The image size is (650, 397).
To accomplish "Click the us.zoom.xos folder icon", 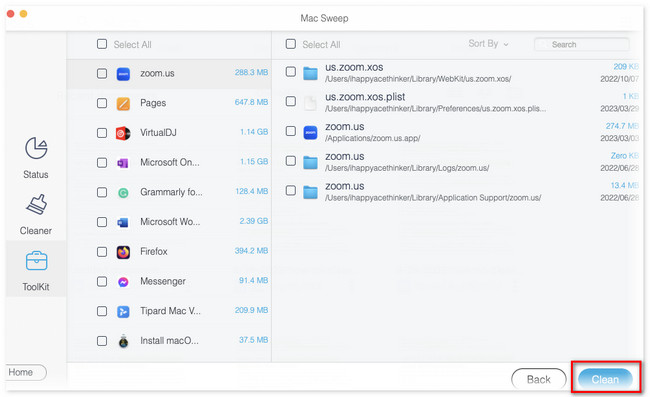I will click(x=310, y=73).
